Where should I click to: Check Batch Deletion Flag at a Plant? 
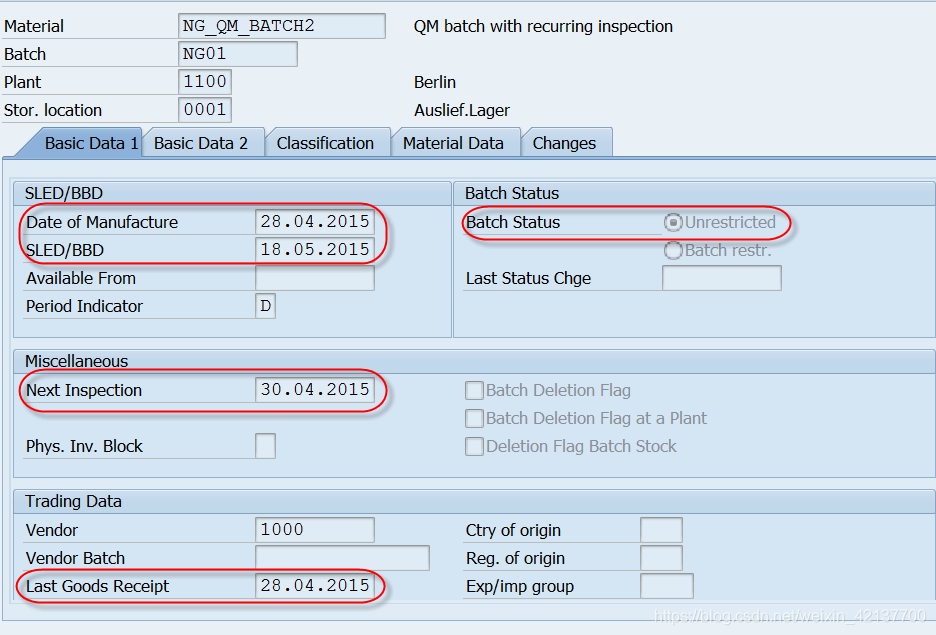pos(474,418)
